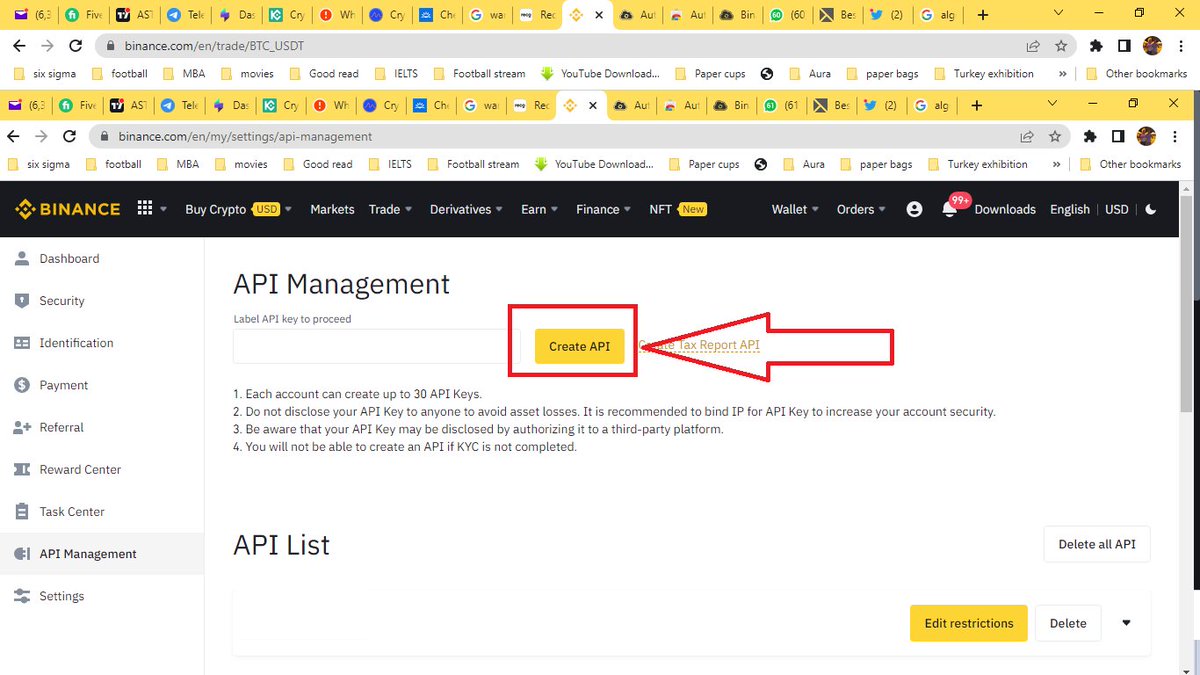Click the Create API button
This screenshot has width=1200, height=675.
[580, 346]
